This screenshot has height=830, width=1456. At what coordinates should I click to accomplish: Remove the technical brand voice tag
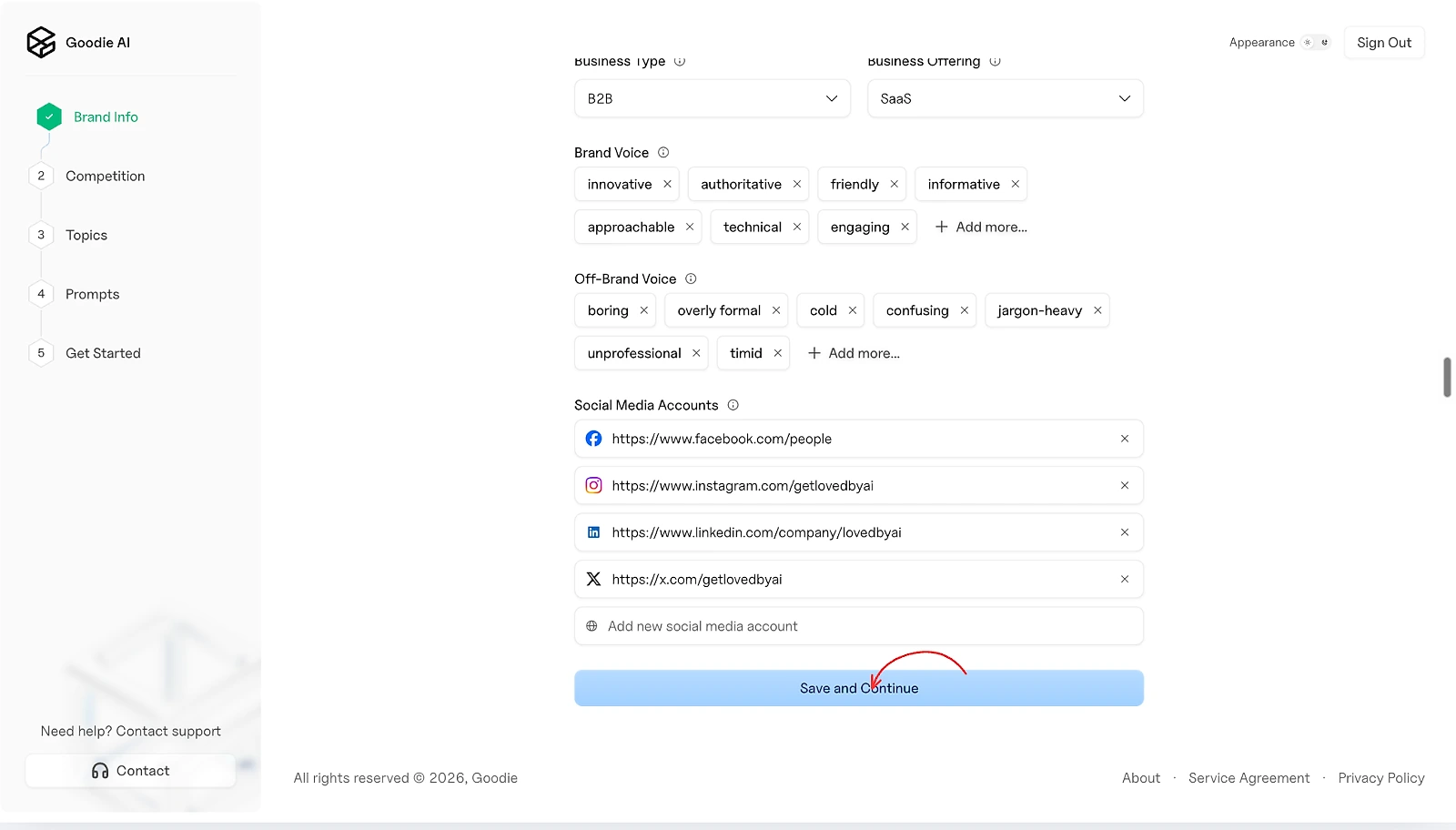coord(797,227)
